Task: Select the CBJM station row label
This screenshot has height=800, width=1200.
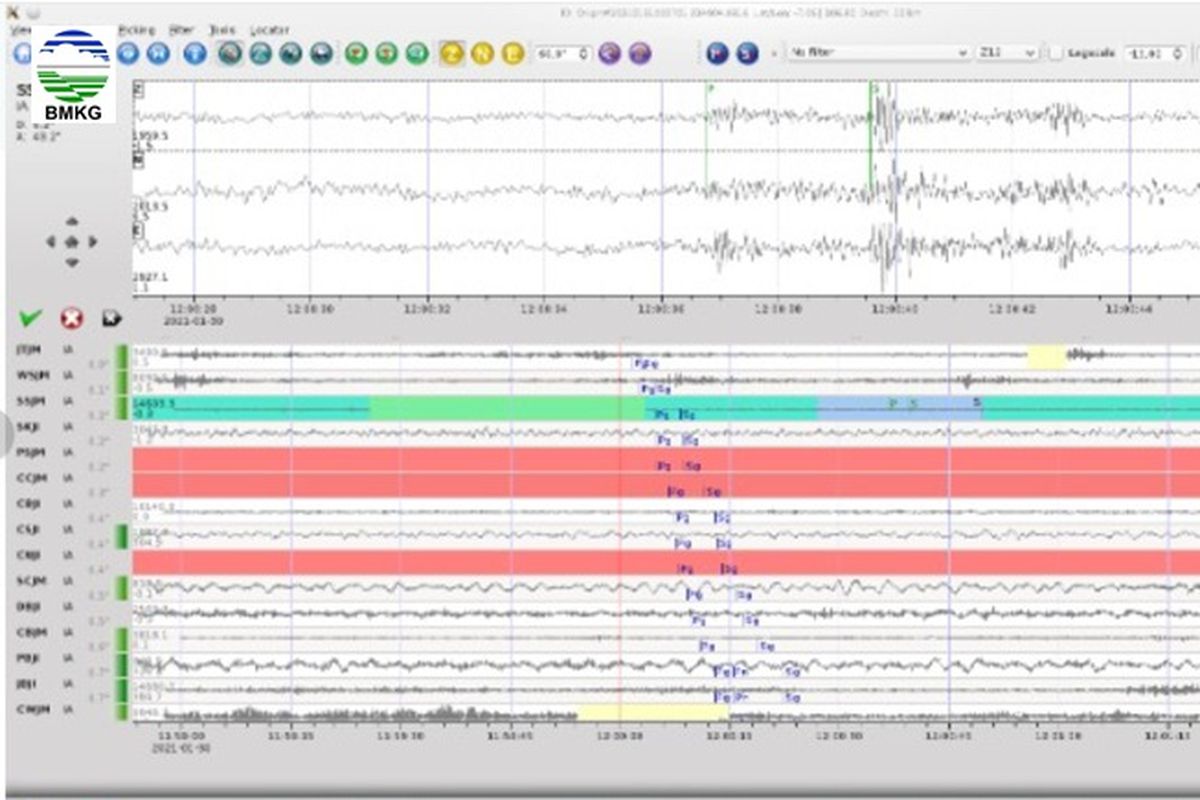Action: coord(30,633)
